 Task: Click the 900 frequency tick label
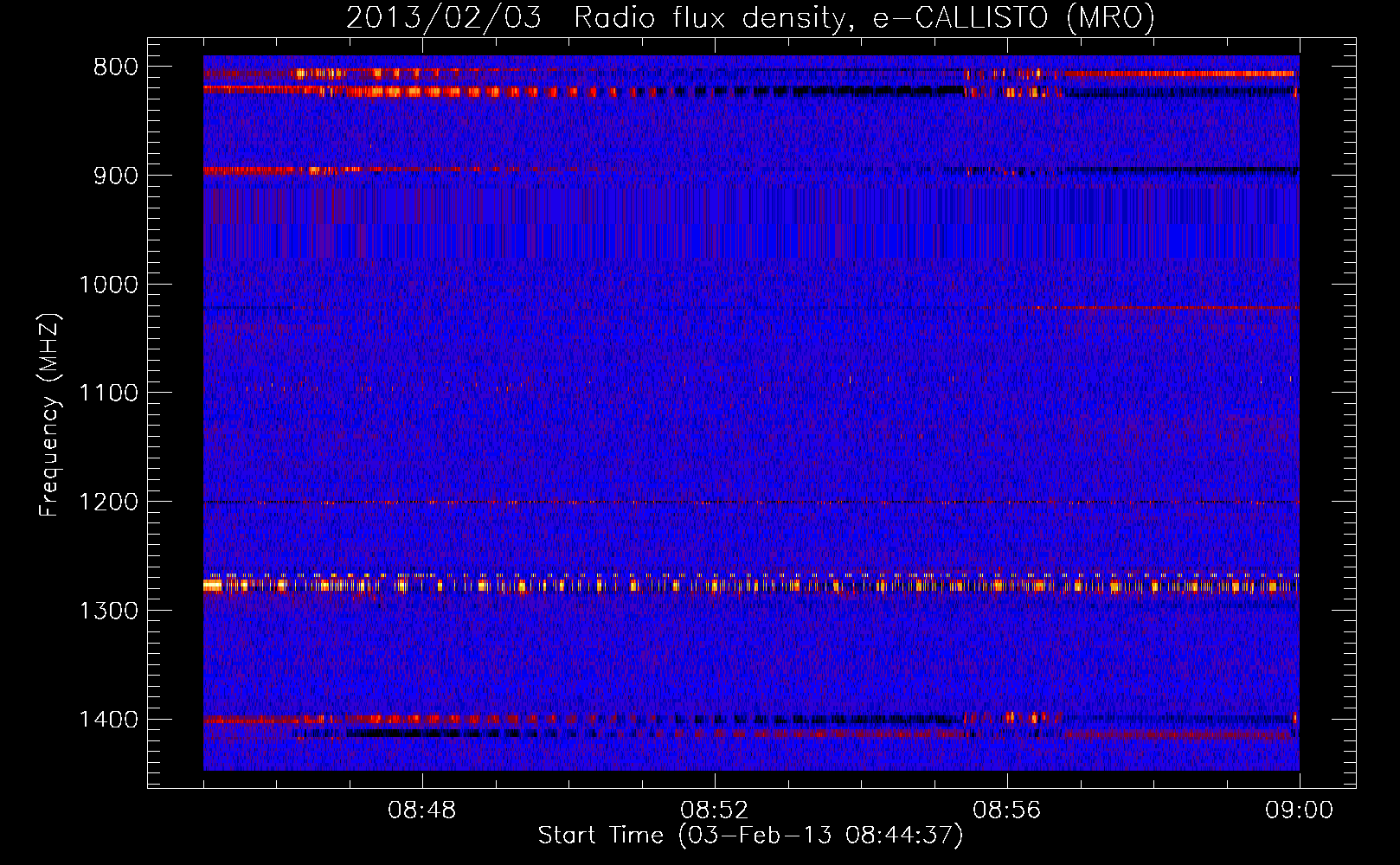(x=116, y=176)
